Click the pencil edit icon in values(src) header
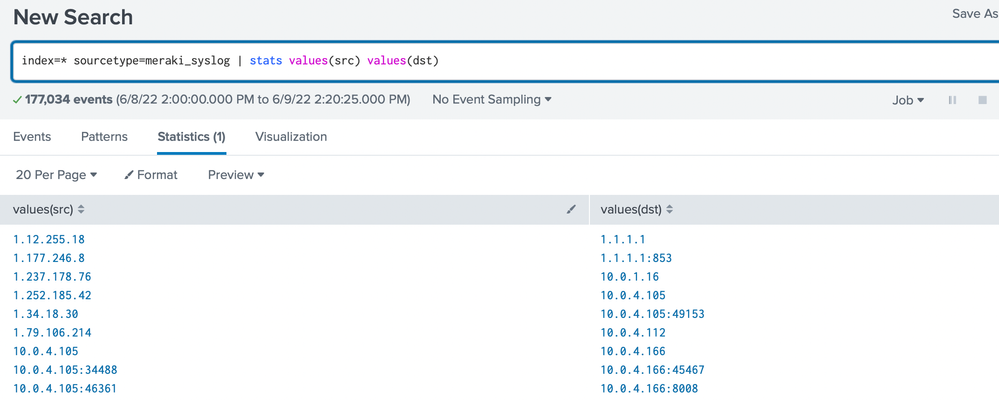Image resolution: width=999 pixels, height=400 pixels. point(571,209)
